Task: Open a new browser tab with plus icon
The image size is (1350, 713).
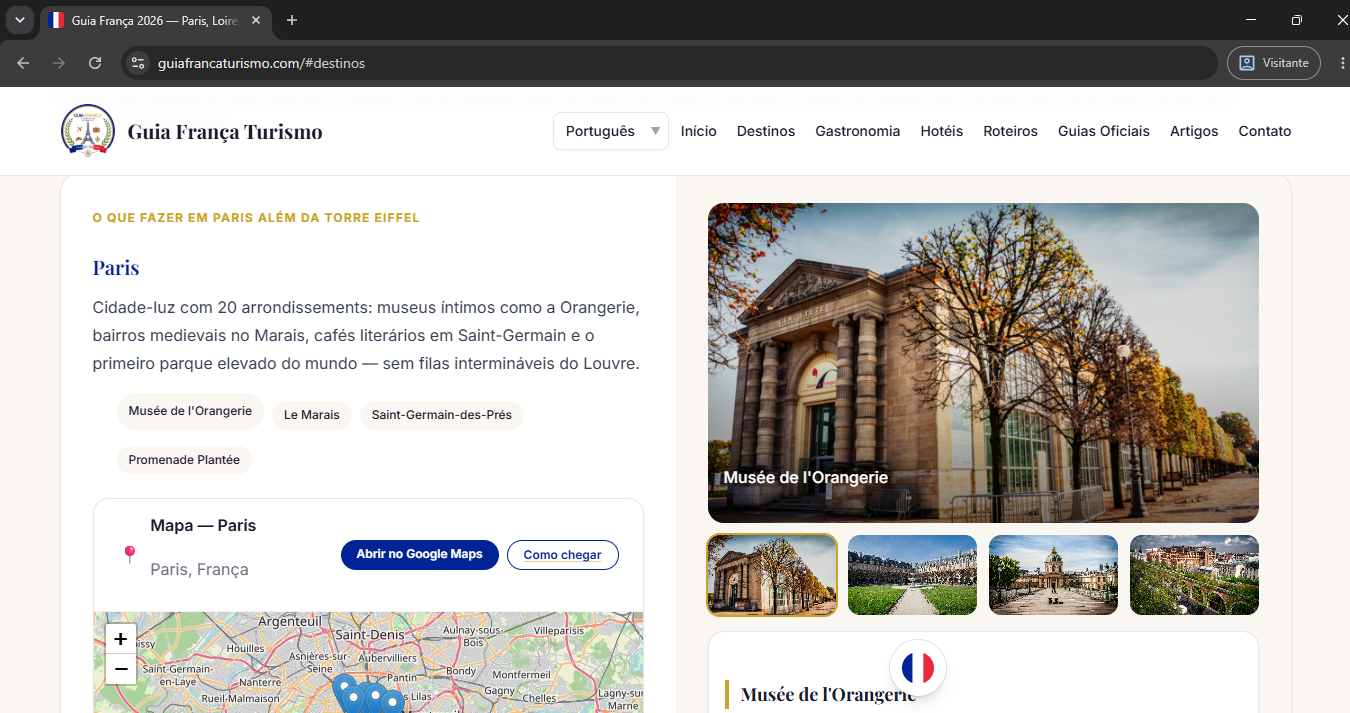Action: point(292,20)
